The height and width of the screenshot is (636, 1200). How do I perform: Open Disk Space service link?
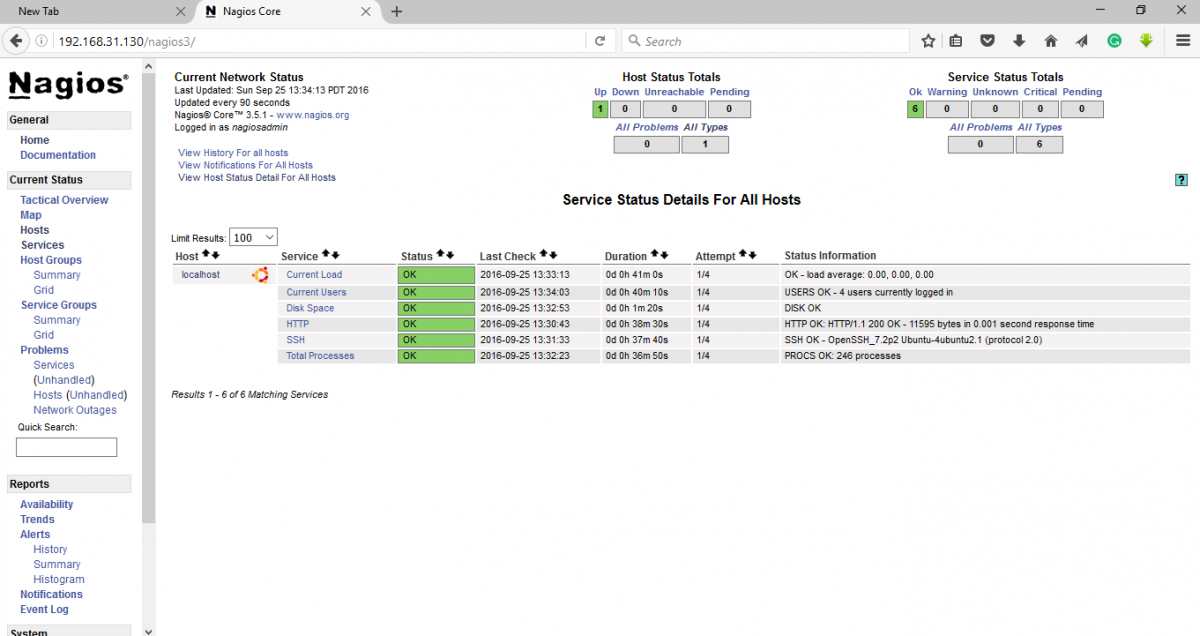tap(310, 308)
